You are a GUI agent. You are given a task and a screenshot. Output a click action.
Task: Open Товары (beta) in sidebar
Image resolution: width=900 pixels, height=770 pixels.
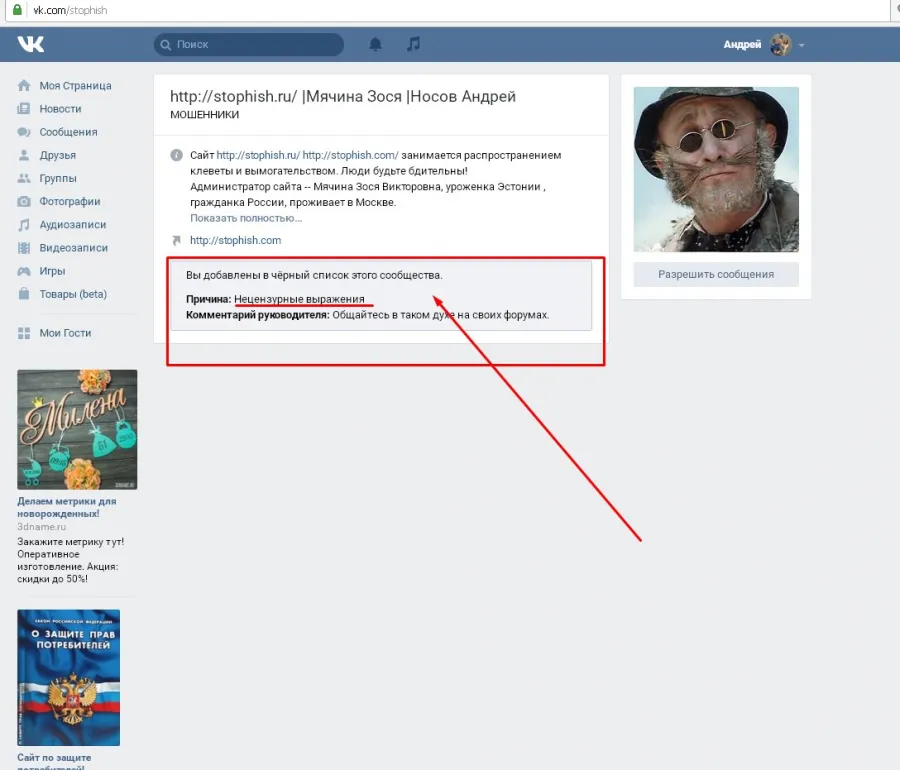tap(73, 294)
